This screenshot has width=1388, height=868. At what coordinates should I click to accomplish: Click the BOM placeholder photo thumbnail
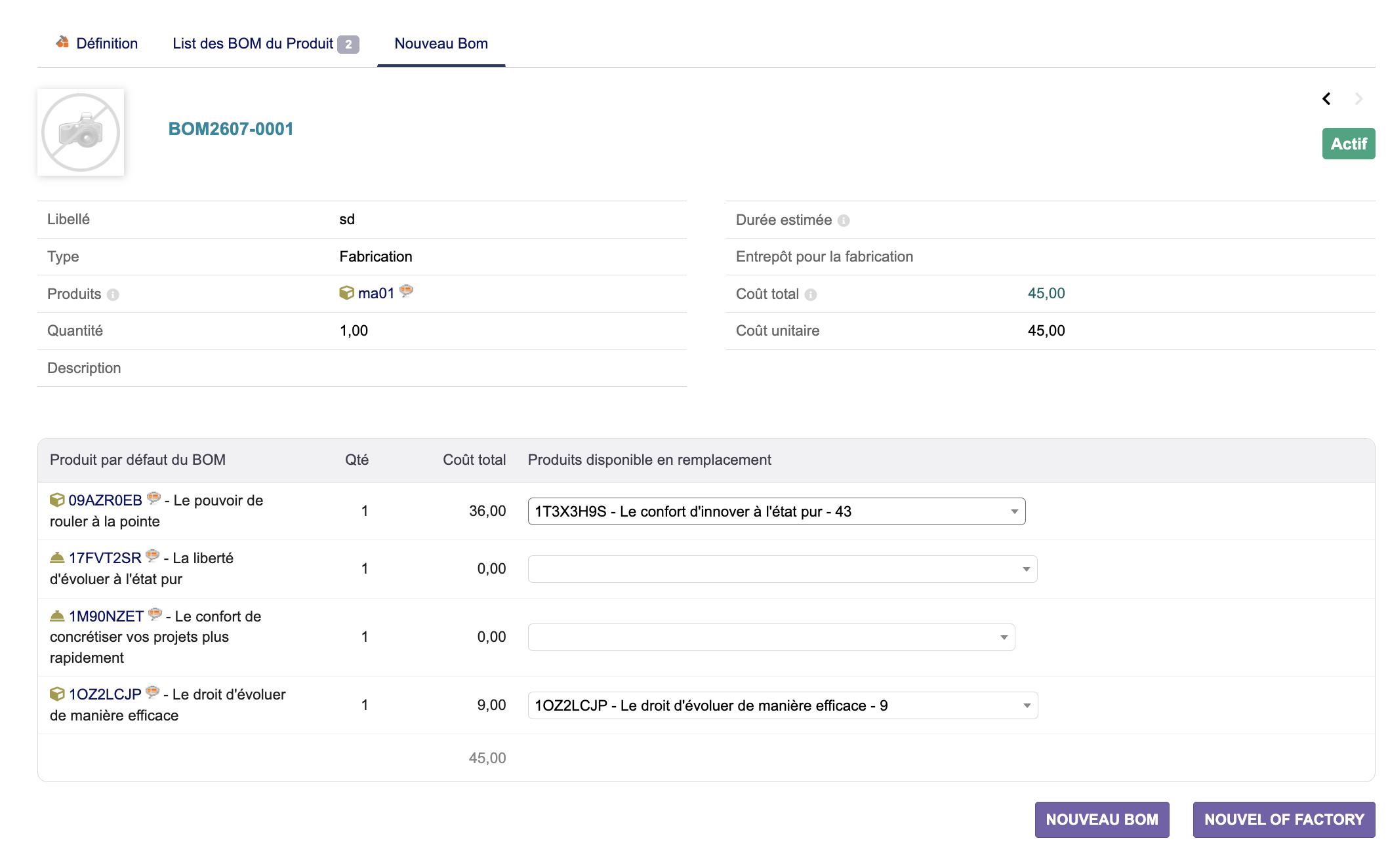[x=81, y=132]
